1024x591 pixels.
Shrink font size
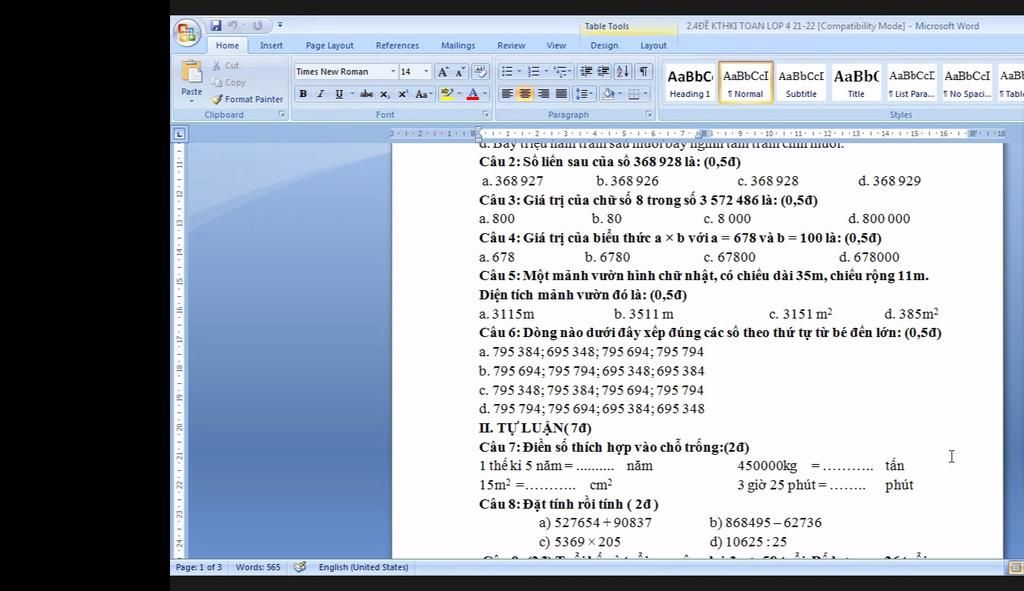pyautogui.click(x=460, y=71)
